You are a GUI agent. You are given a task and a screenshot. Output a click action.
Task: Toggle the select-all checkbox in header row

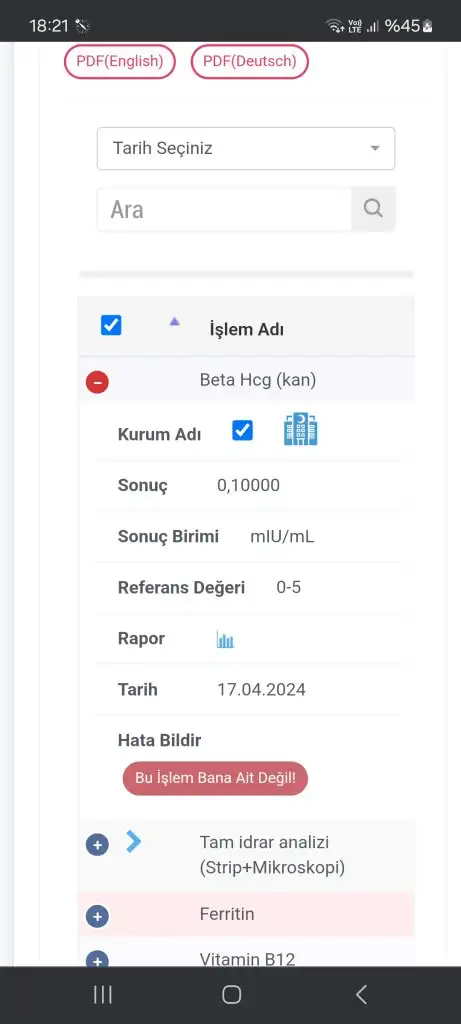click(111, 325)
